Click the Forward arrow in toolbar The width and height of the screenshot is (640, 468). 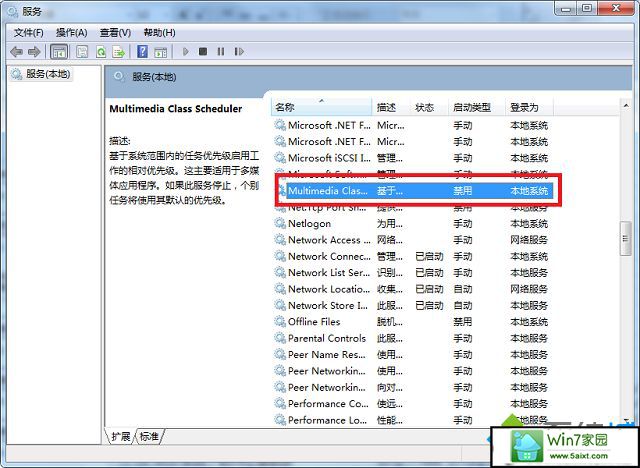(34, 52)
